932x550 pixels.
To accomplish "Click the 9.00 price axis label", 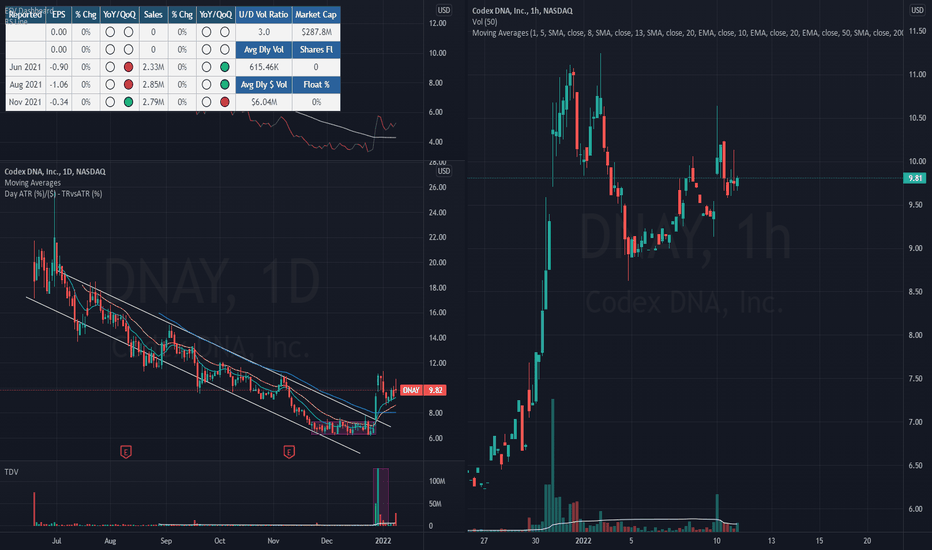I will (x=917, y=248).
